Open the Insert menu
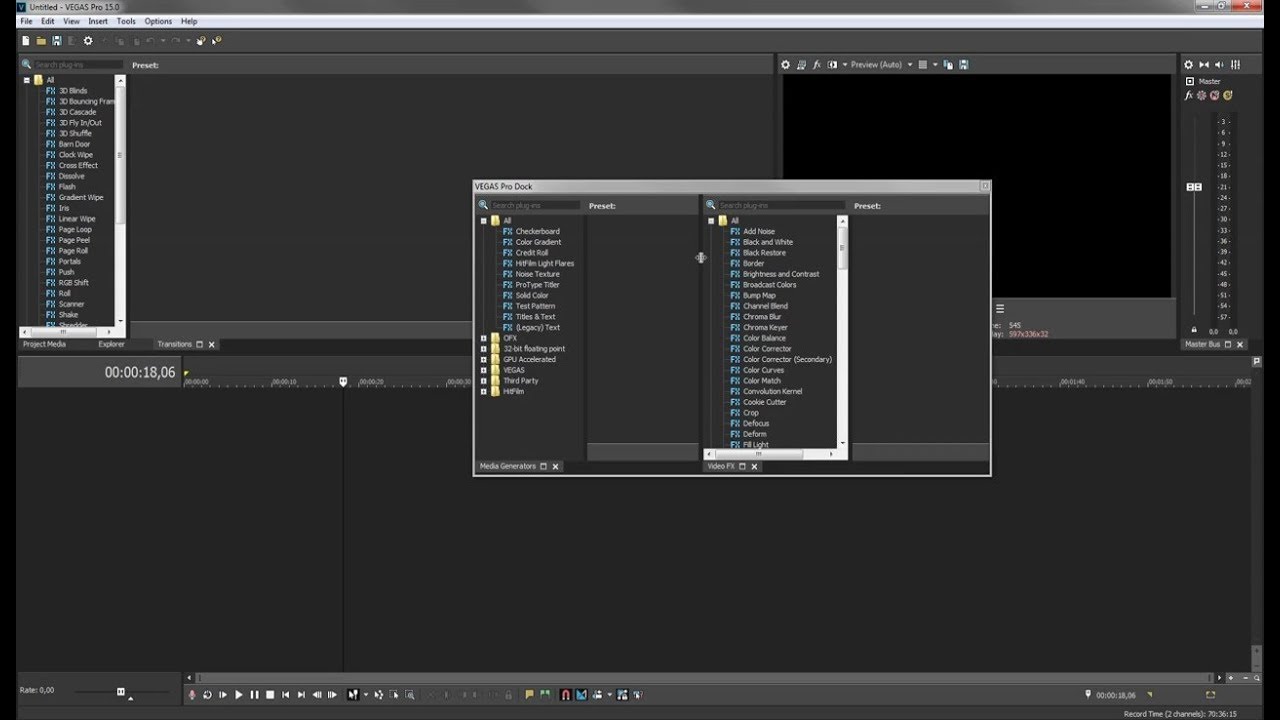This screenshot has height=720, width=1280. click(x=98, y=21)
